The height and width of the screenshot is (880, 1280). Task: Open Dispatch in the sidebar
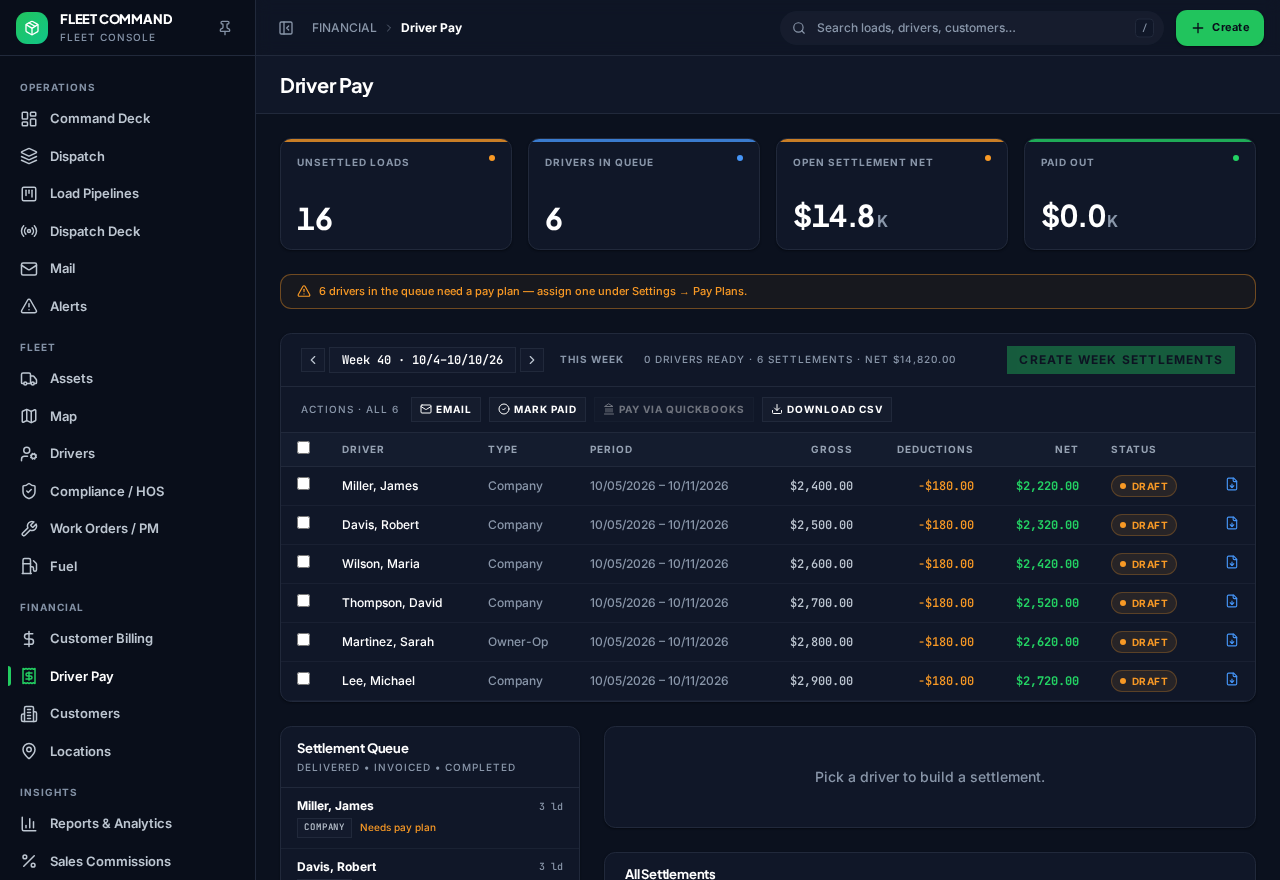(128, 156)
